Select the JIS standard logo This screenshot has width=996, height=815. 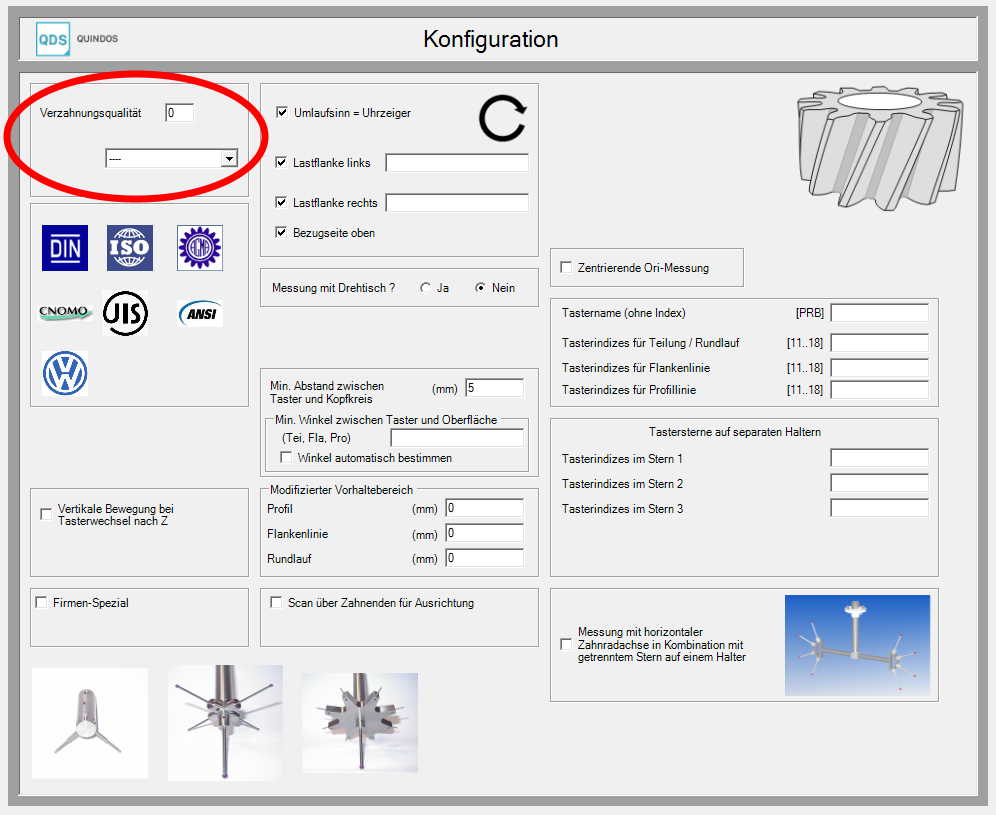(125, 313)
